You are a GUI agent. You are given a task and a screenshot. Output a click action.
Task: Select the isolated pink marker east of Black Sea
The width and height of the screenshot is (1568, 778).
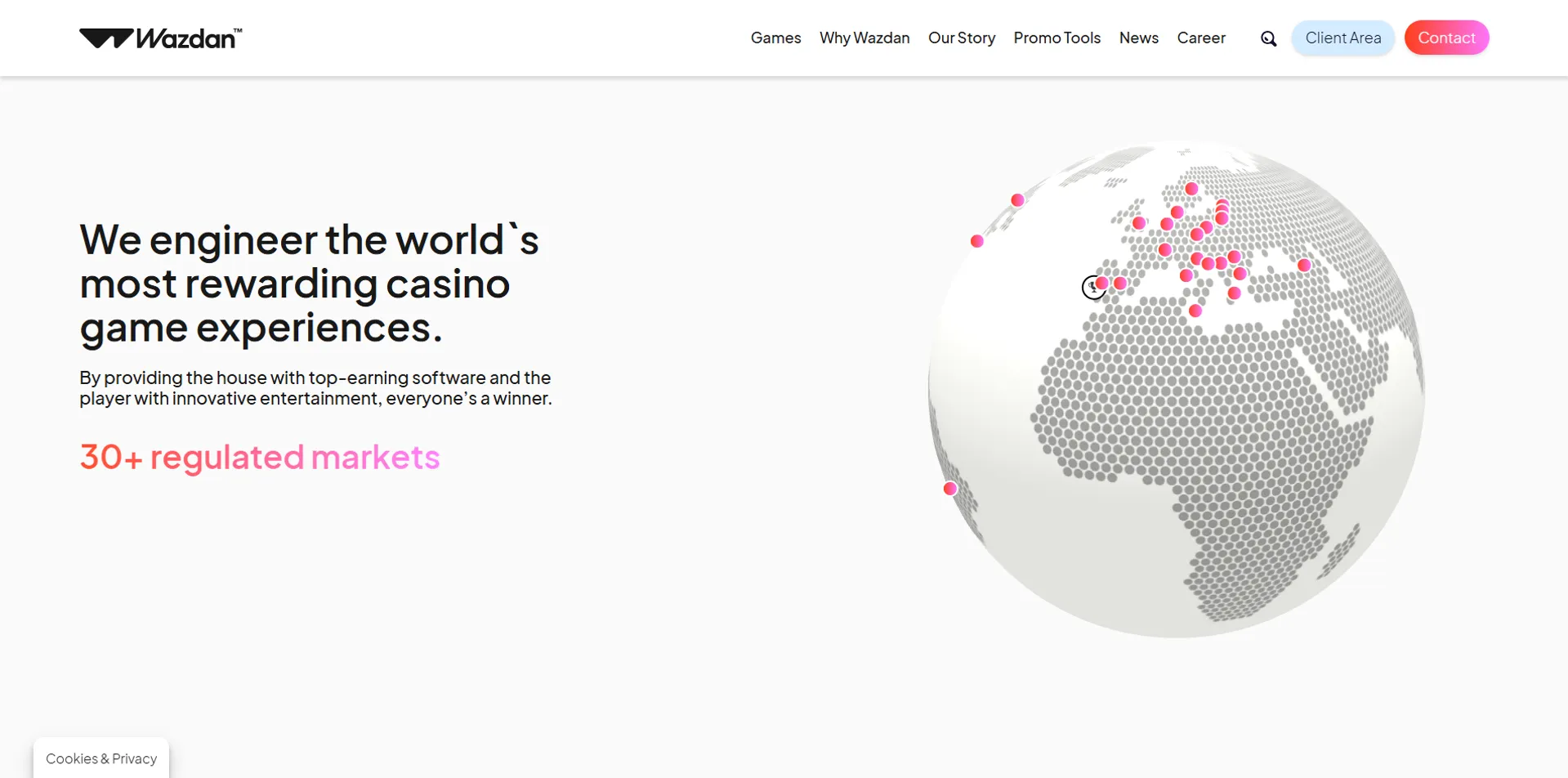[x=1304, y=265]
